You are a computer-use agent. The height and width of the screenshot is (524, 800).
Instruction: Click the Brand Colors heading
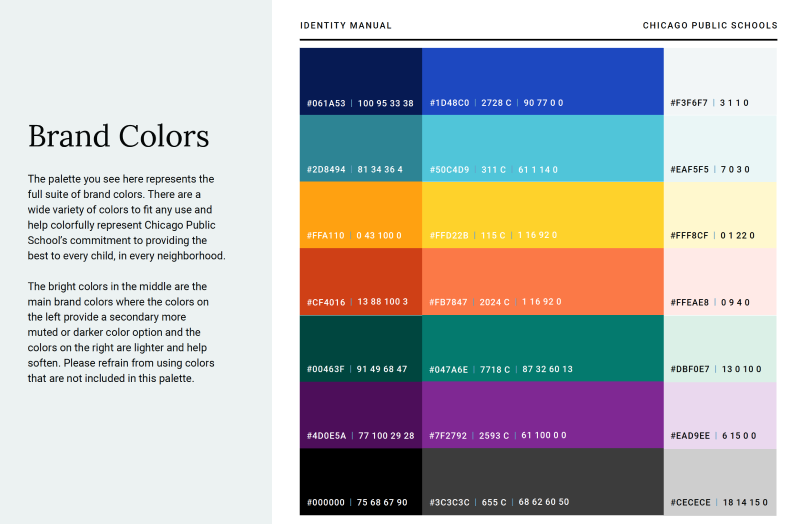point(118,136)
